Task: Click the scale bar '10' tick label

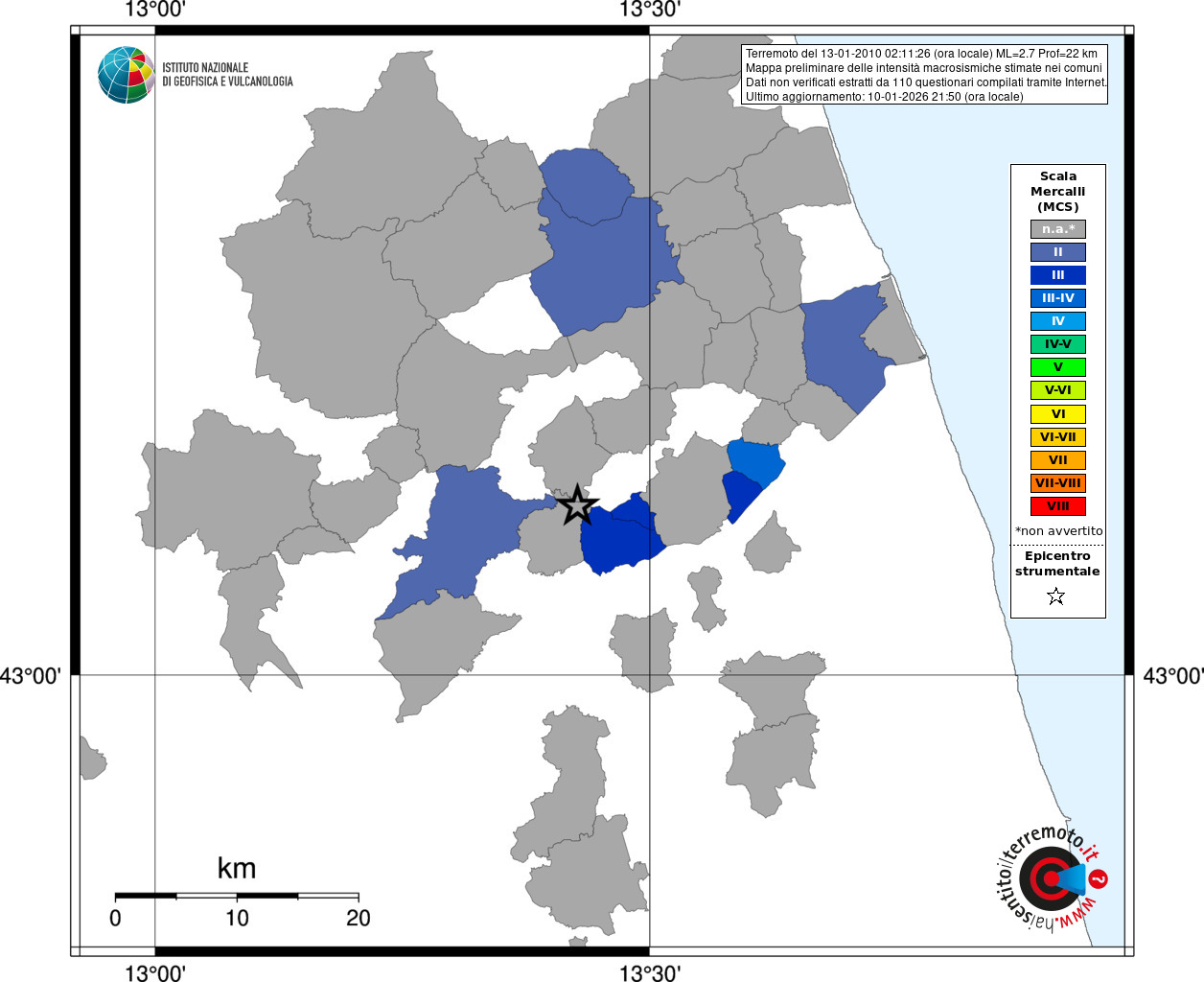Action: [237, 918]
